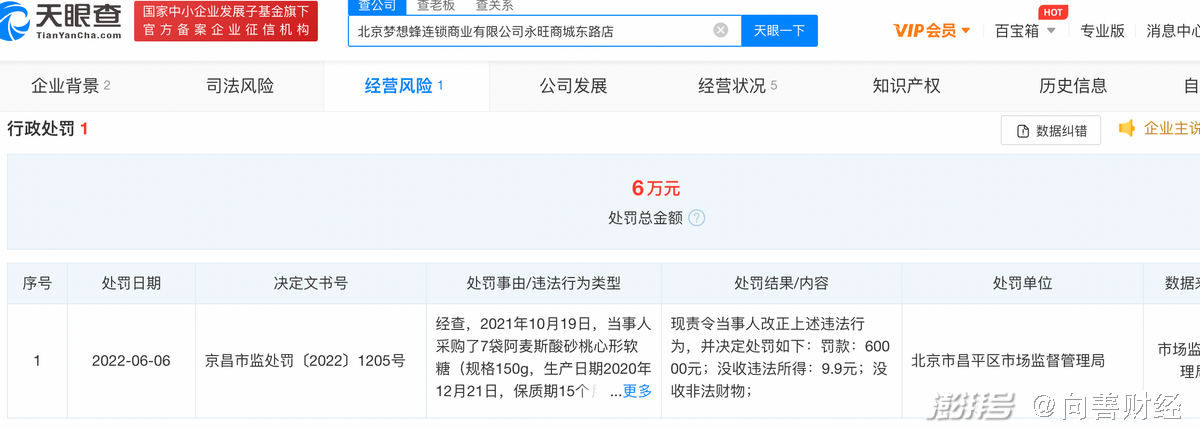Select the 经营风险 tab

404,86
